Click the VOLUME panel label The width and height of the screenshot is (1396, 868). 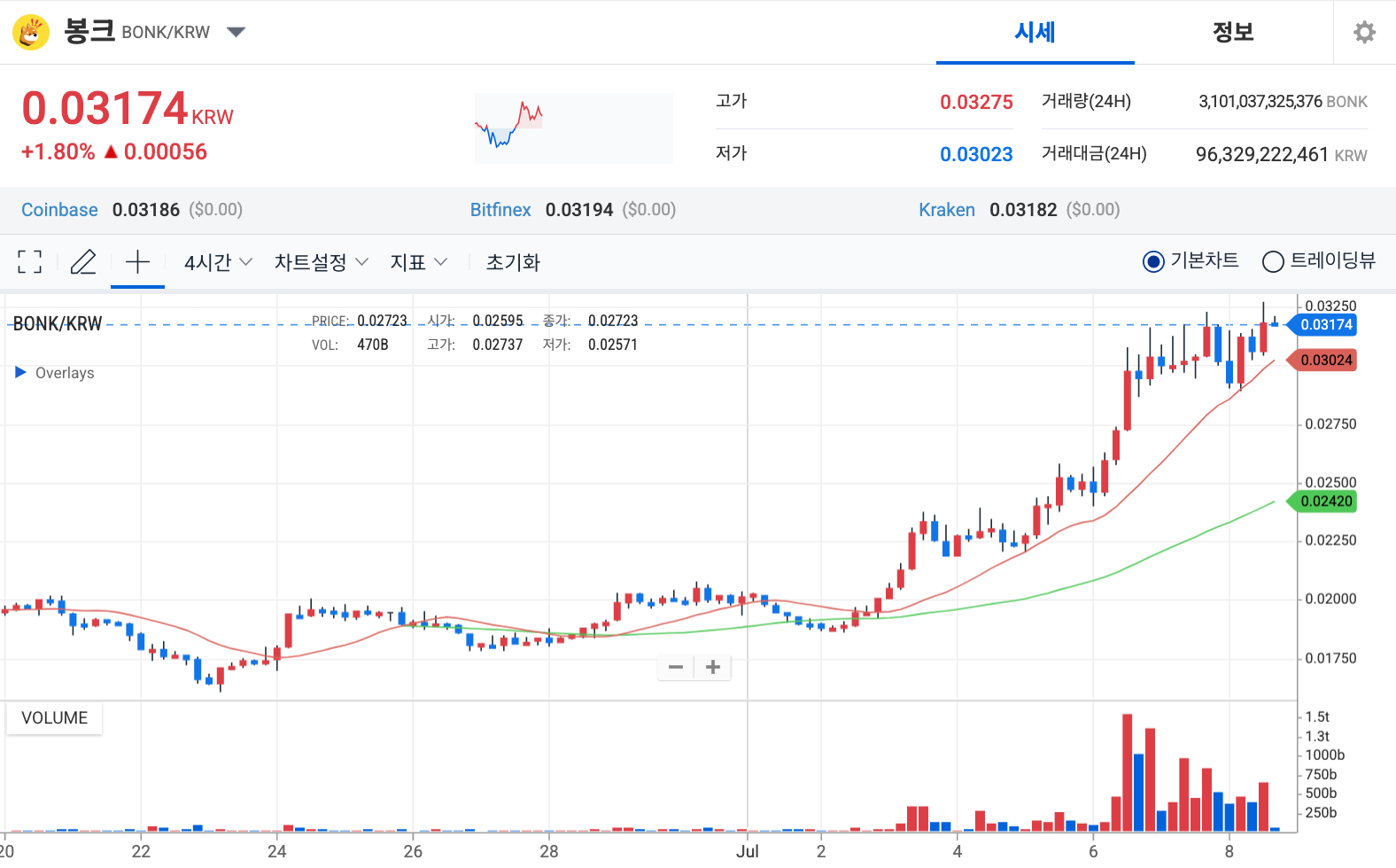coord(54,718)
